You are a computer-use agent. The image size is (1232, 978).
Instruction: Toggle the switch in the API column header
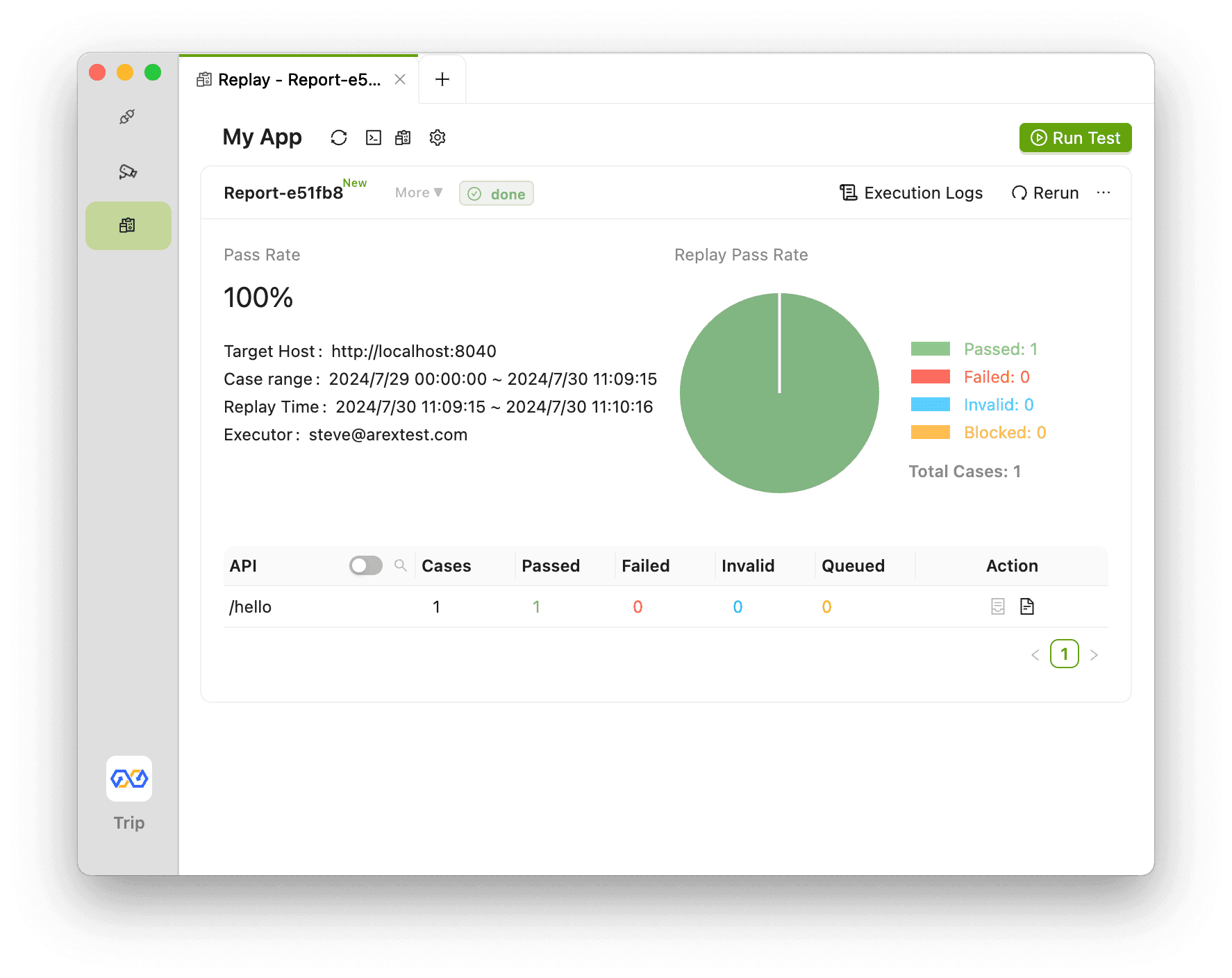pyautogui.click(x=365, y=565)
